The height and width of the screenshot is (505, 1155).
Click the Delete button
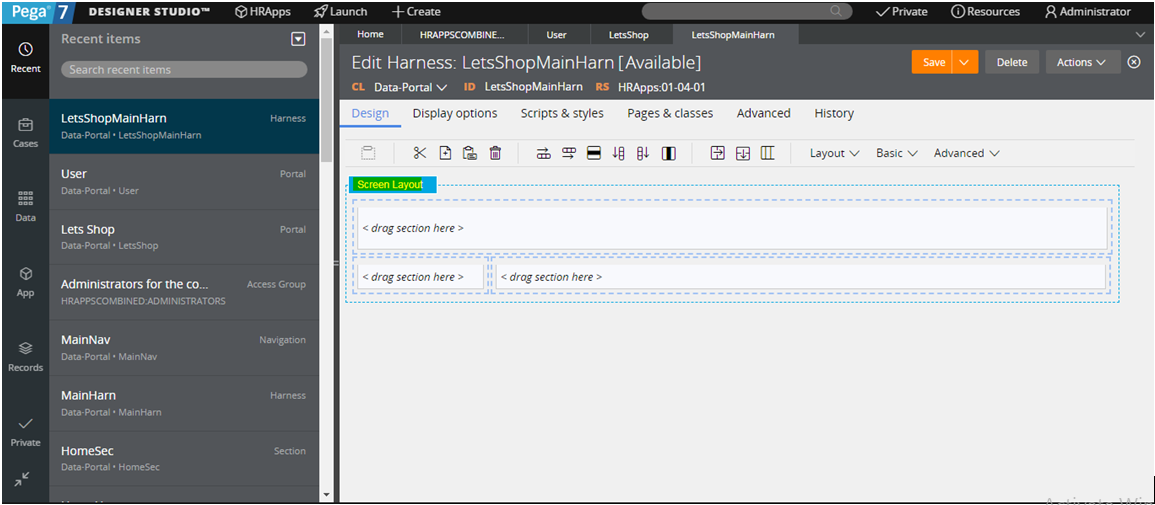[1012, 63]
